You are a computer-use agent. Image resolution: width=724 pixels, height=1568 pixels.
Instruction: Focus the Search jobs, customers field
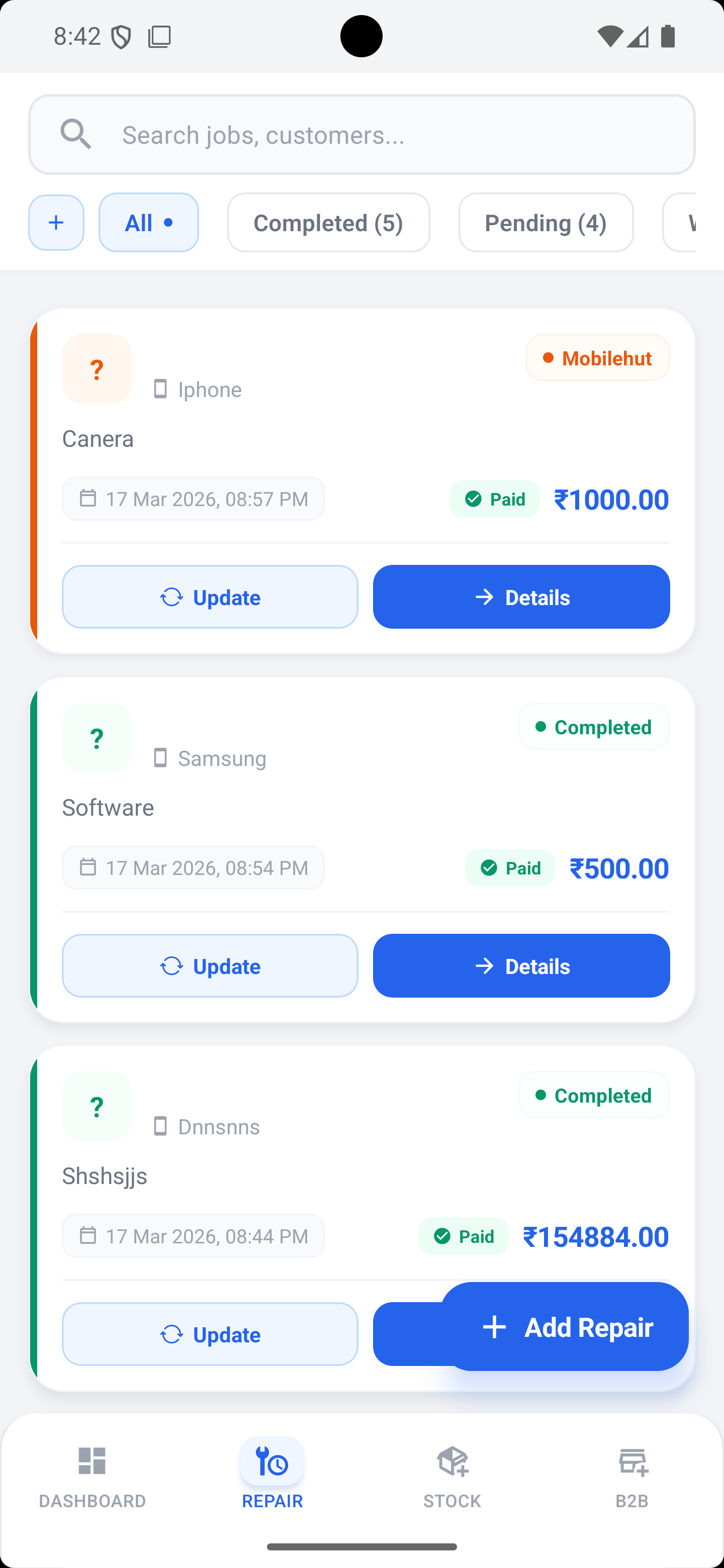[x=361, y=135]
